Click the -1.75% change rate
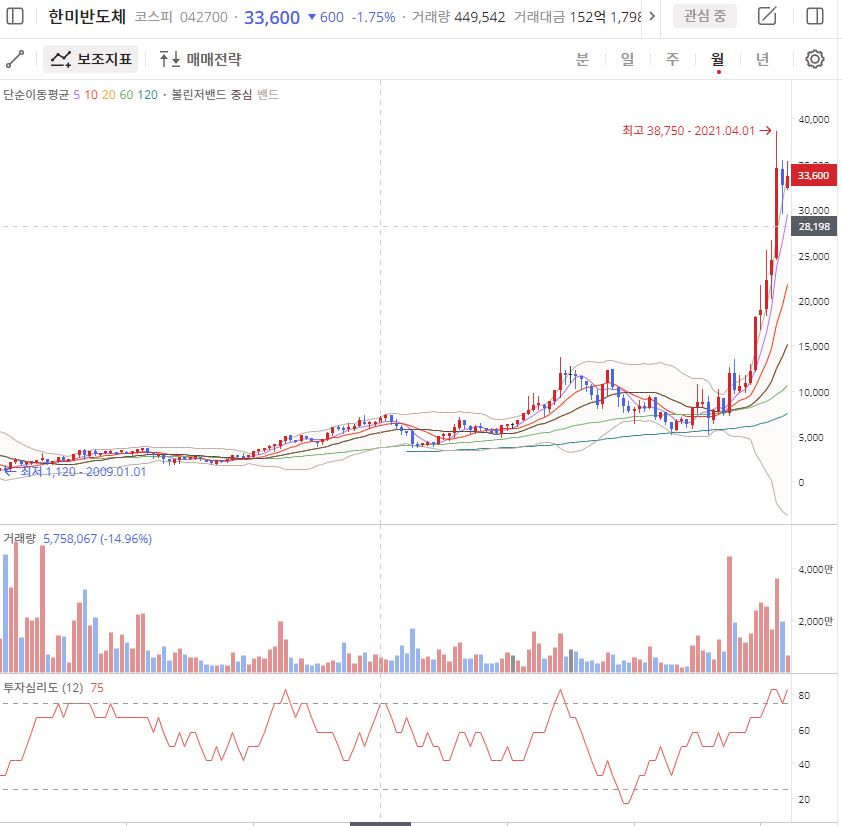The height and width of the screenshot is (826, 842). 373,17
